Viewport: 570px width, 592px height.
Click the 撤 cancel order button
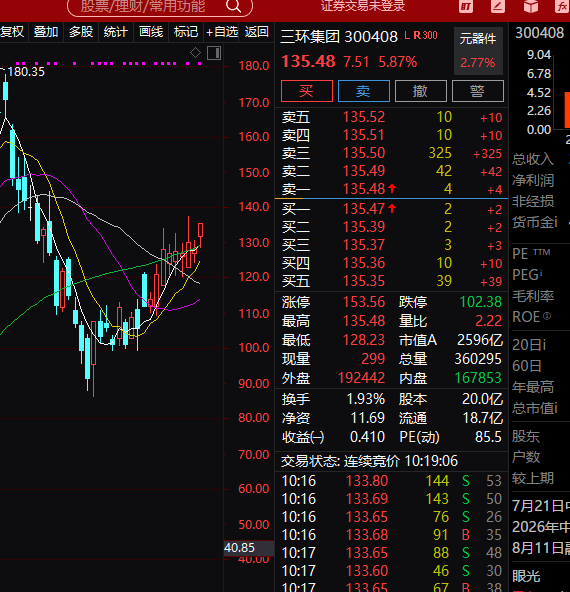(421, 91)
